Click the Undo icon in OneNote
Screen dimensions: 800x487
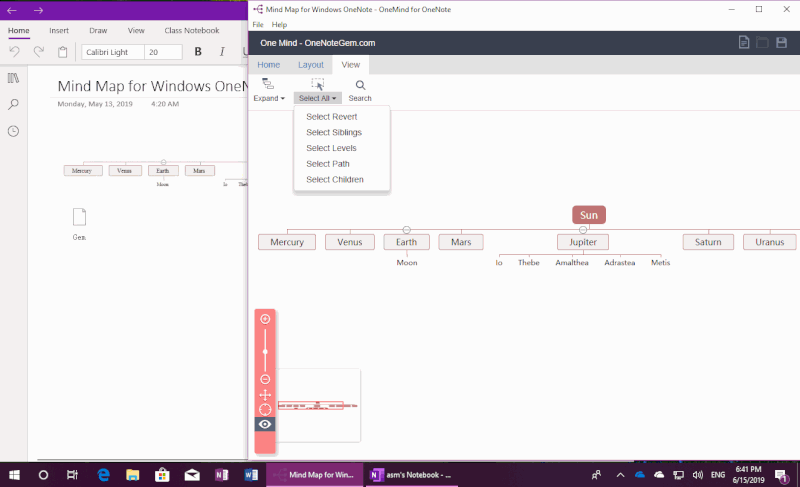[14, 52]
